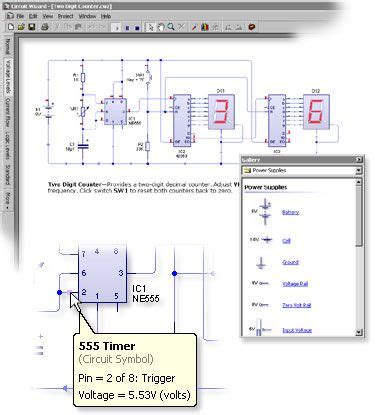The image size is (390, 415).
Task: Select the magnifier zoom tool
Action: [171, 27]
